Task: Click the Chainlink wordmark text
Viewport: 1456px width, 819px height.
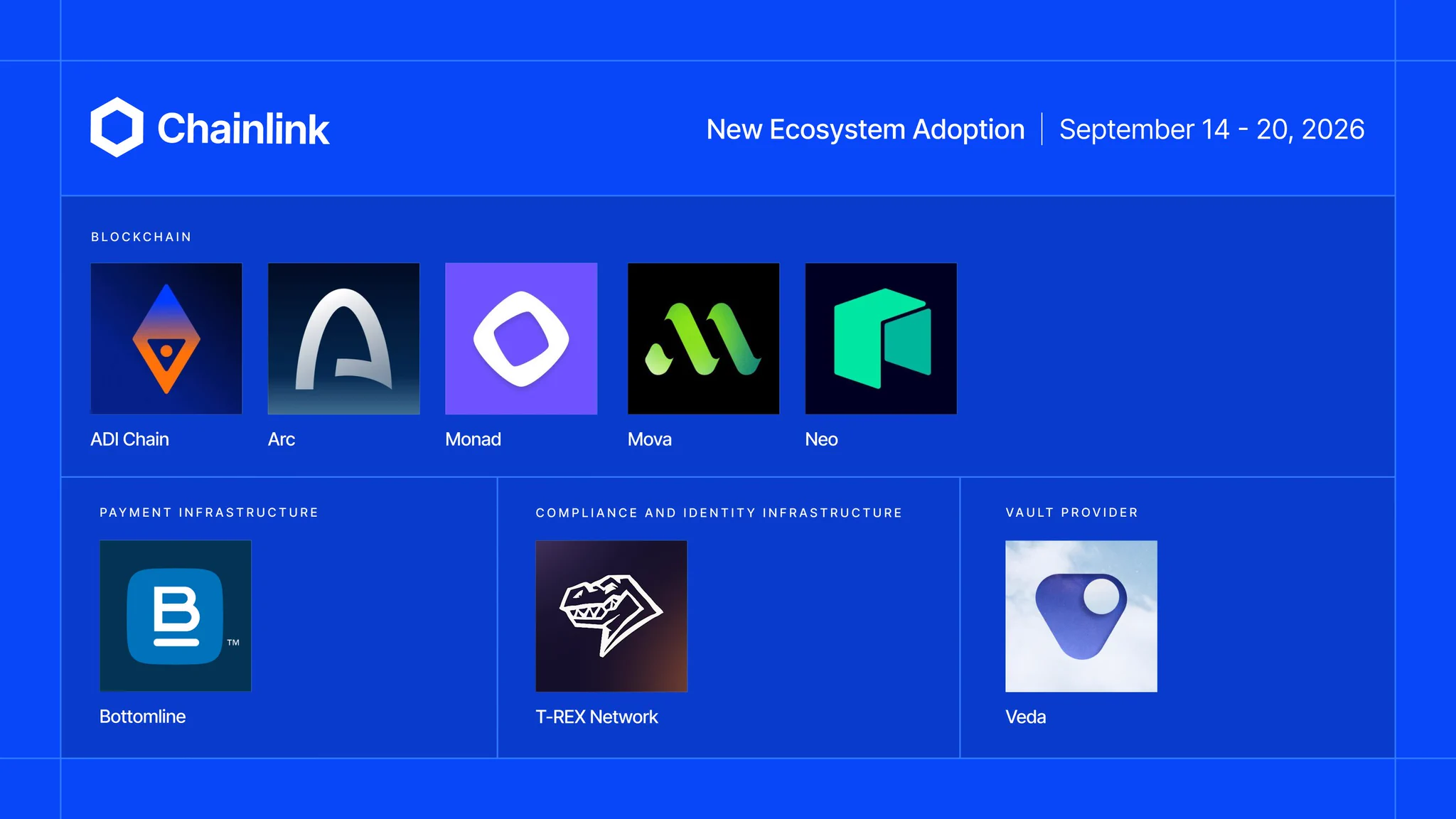Action: tap(243, 129)
